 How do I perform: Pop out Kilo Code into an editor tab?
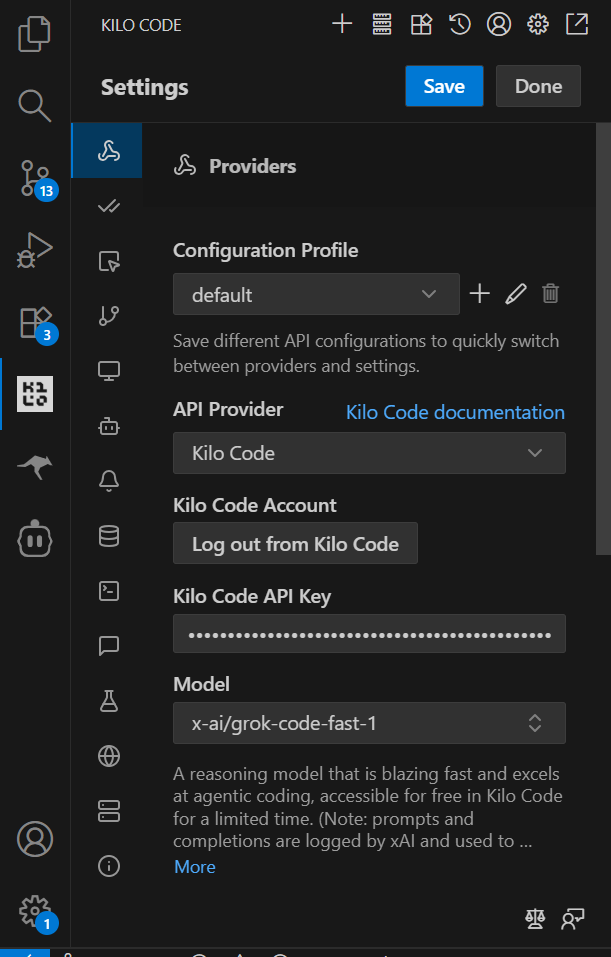point(577,24)
